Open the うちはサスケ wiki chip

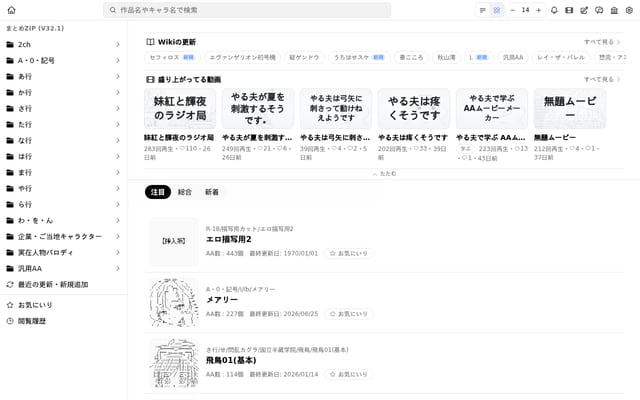coord(359,58)
